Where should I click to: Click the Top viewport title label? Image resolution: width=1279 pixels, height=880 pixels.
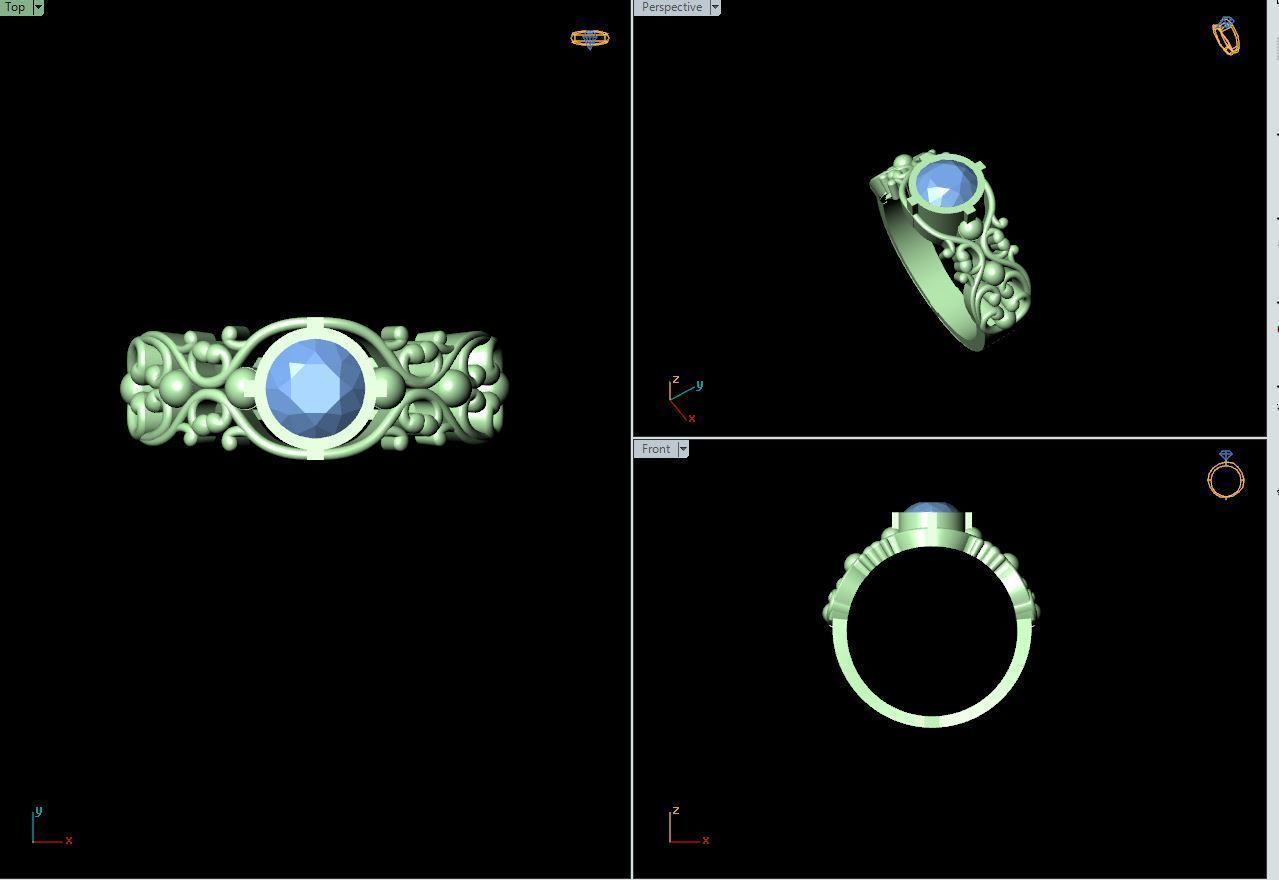pyautogui.click(x=15, y=7)
